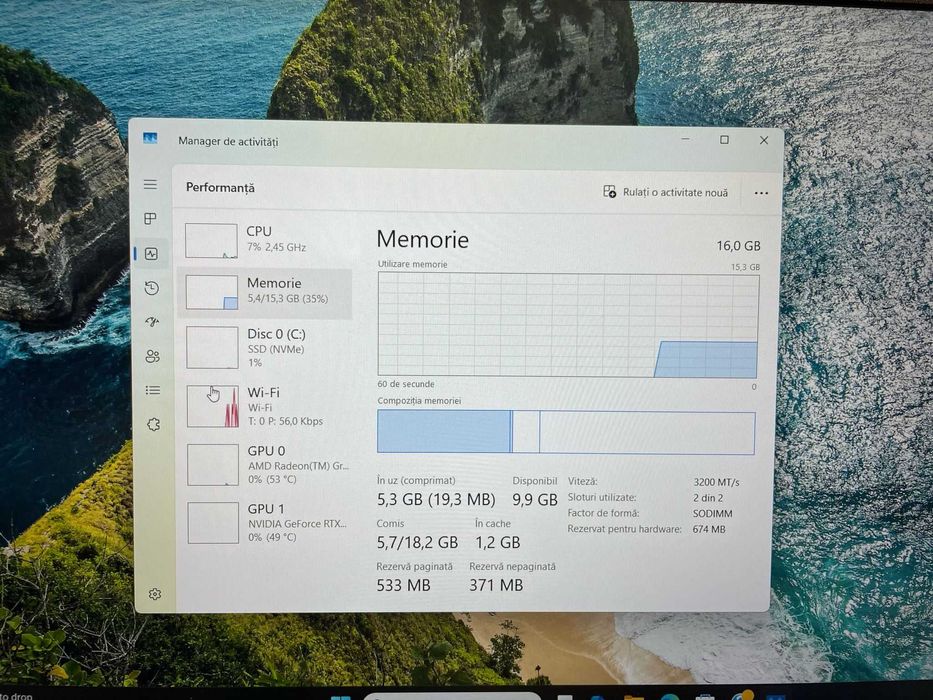Viewport: 933px width, 700px height.
Task: Open the Details list icon
Action: click(153, 390)
